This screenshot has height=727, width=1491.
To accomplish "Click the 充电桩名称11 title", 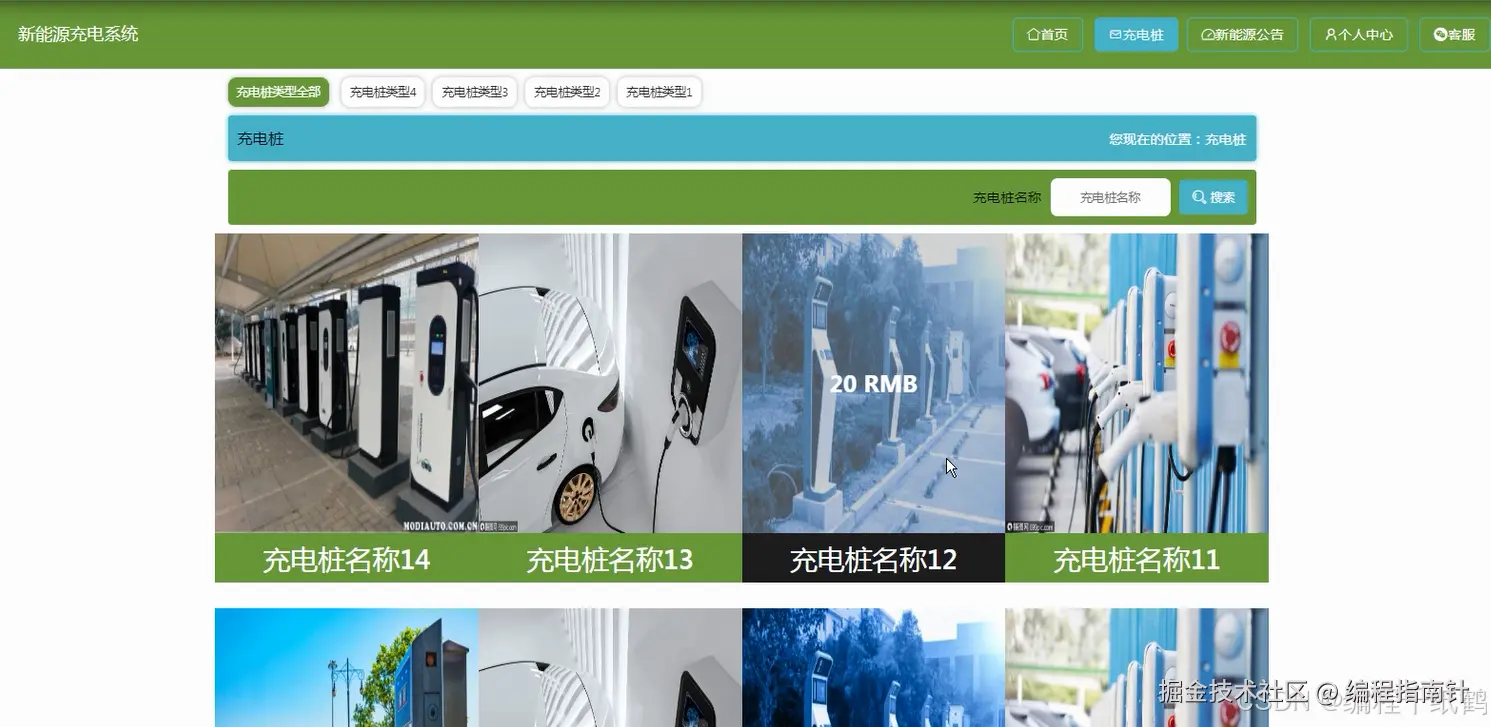I will coord(1137,559).
